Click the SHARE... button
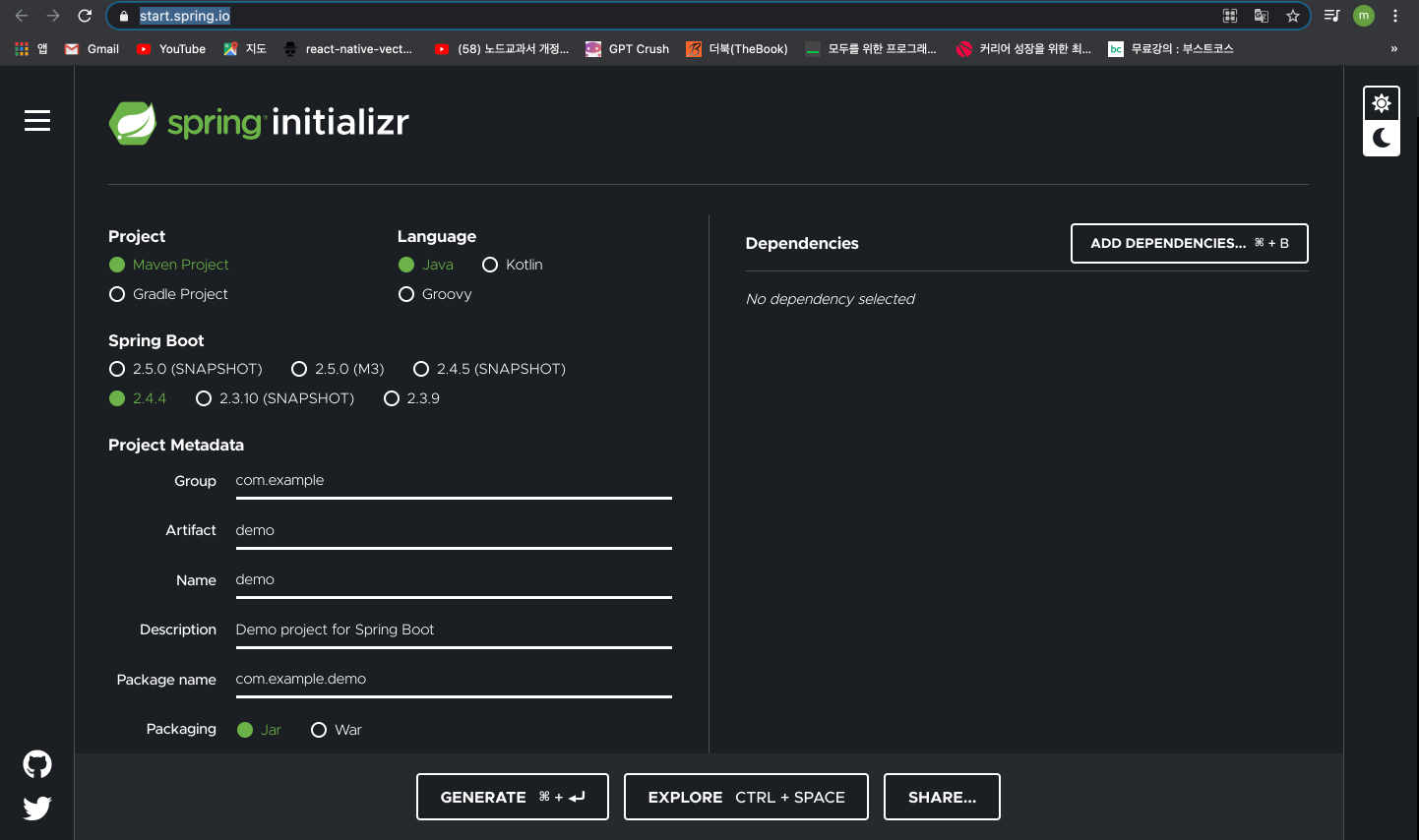Screen dimensions: 1419x840 tap(942, 797)
